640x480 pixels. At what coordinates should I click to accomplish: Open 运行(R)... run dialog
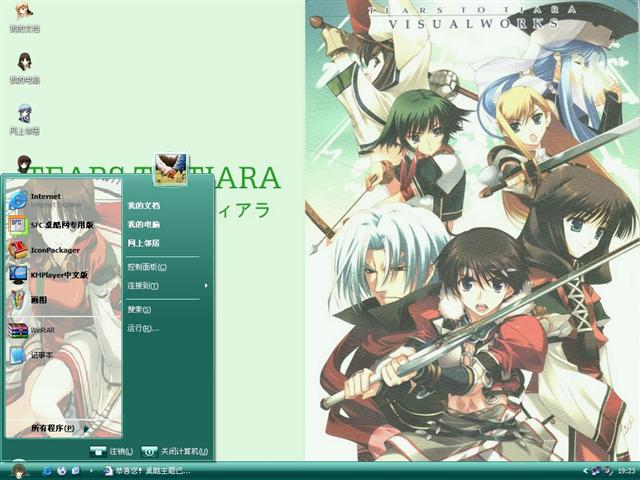point(143,328)
